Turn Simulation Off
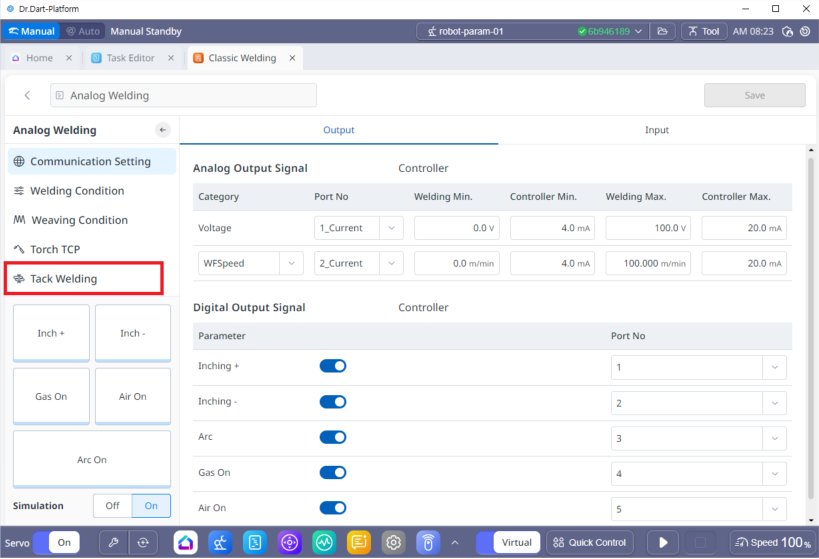The height and width of the screenshot is (559, 819). 112,506
